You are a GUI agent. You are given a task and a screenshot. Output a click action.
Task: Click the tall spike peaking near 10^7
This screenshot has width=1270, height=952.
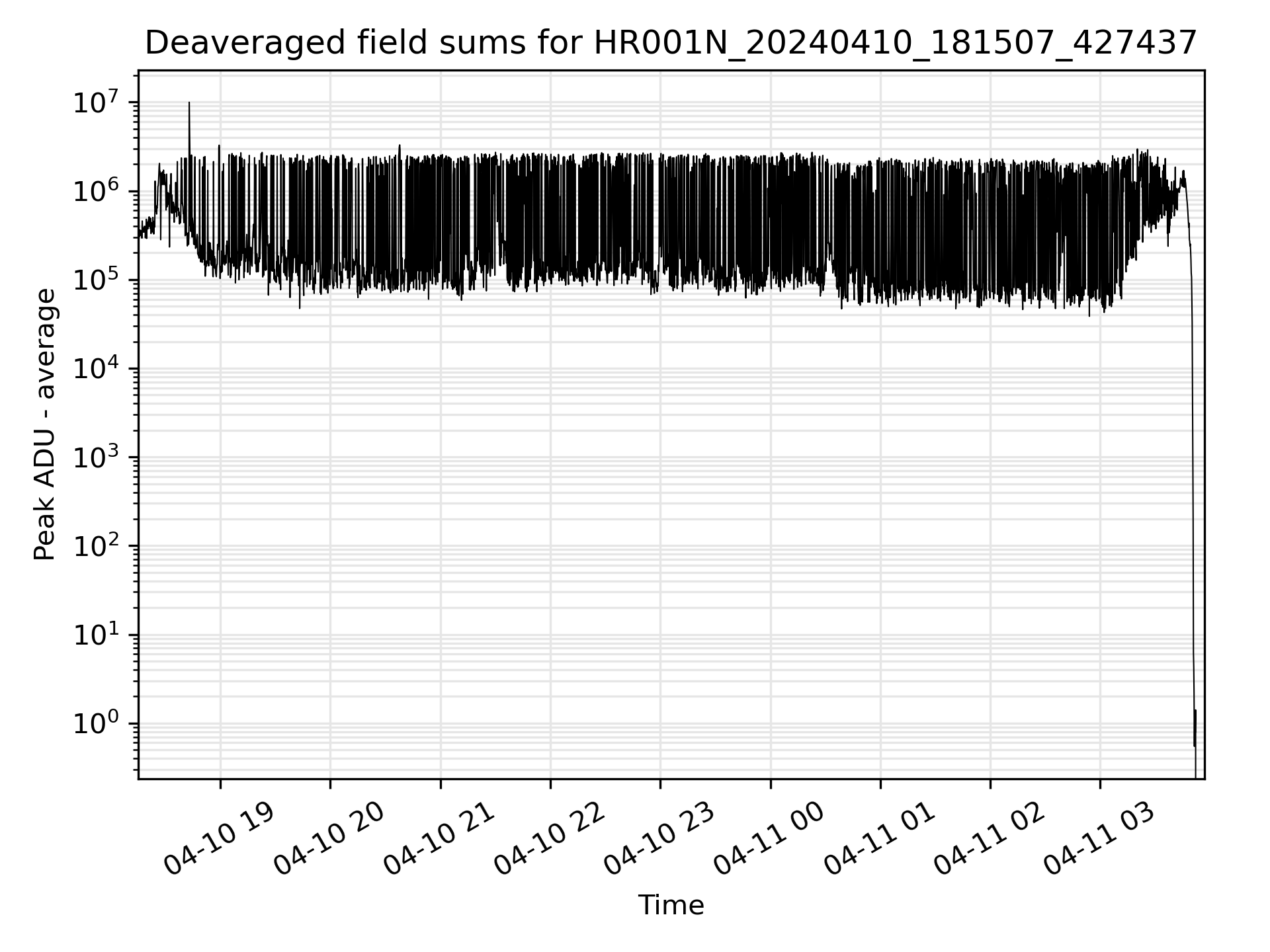point(189,129)
